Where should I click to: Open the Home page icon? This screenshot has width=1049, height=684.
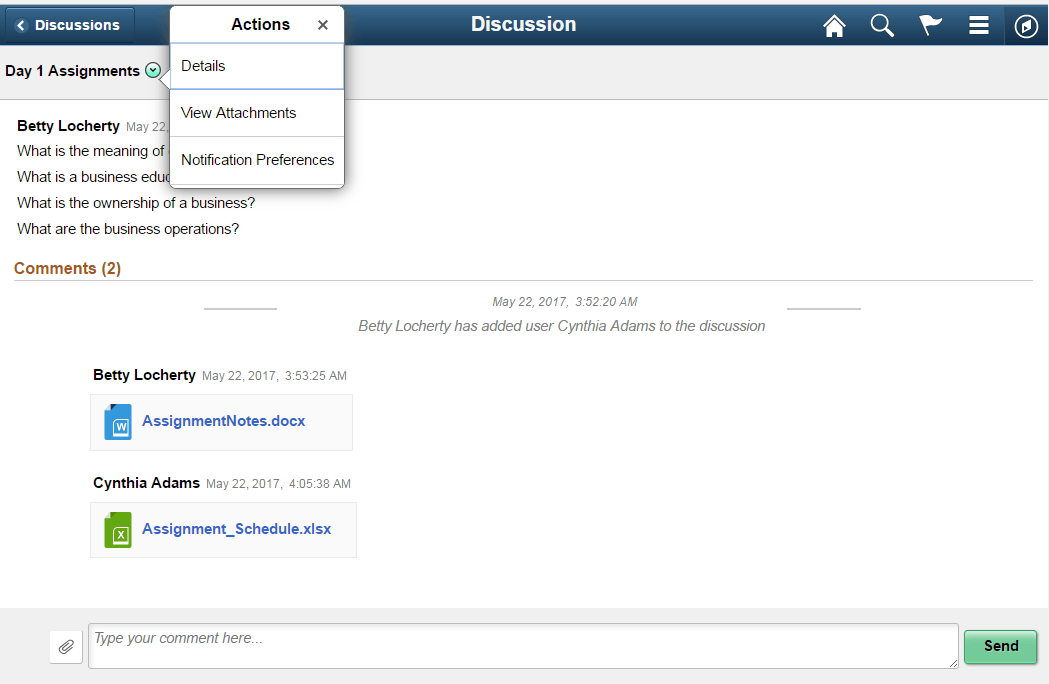click(x=835, y=25)
